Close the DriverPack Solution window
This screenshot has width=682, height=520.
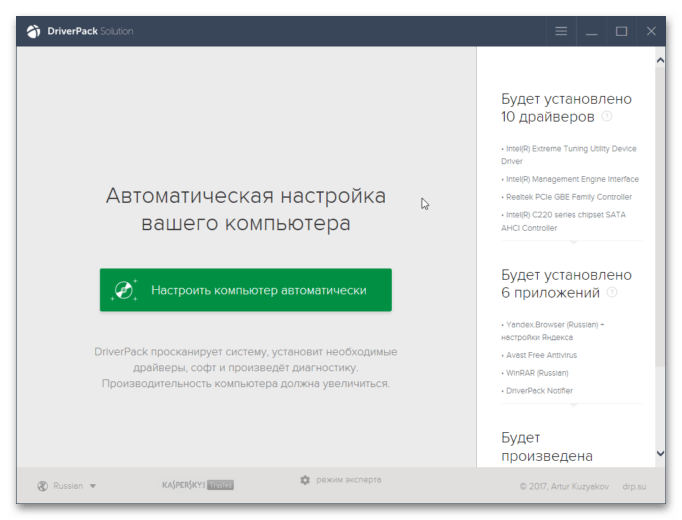pyautogui.click(x=651, y=31)
